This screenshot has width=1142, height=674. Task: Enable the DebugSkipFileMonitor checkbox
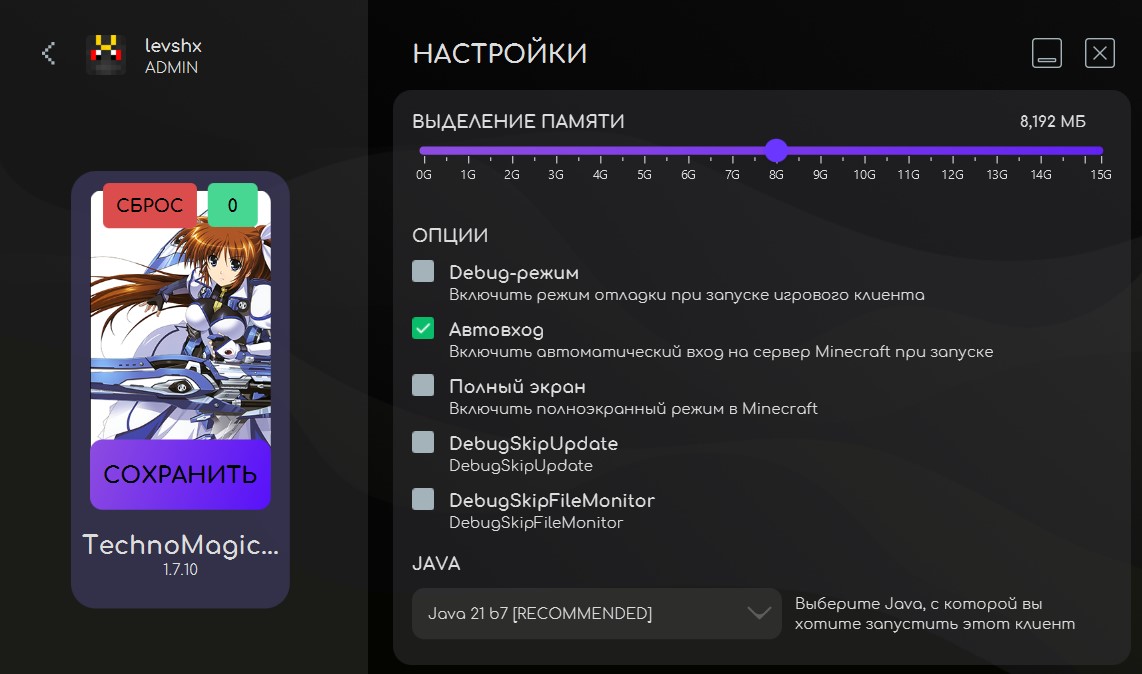click(x=422, y=499)
